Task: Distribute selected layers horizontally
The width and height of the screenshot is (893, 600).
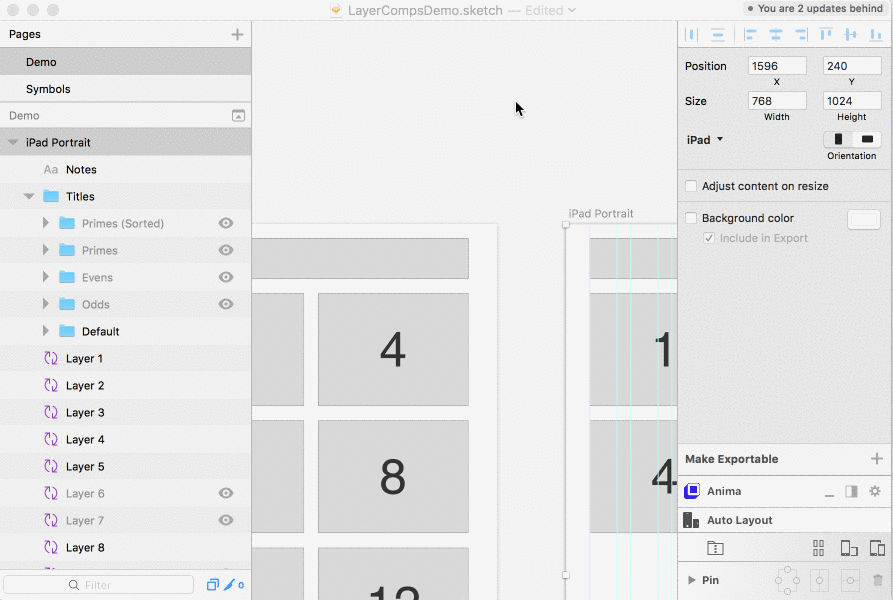Action: (691, 35)
